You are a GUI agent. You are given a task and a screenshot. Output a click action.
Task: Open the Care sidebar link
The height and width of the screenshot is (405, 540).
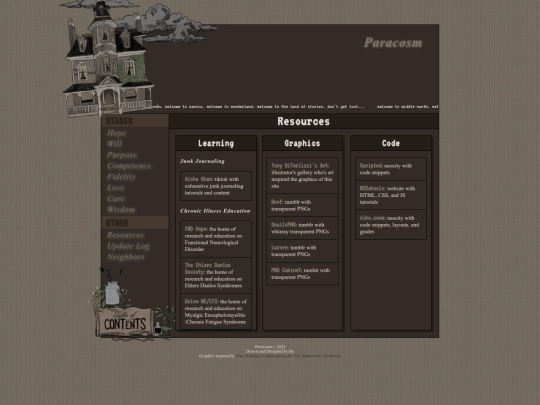116,199
